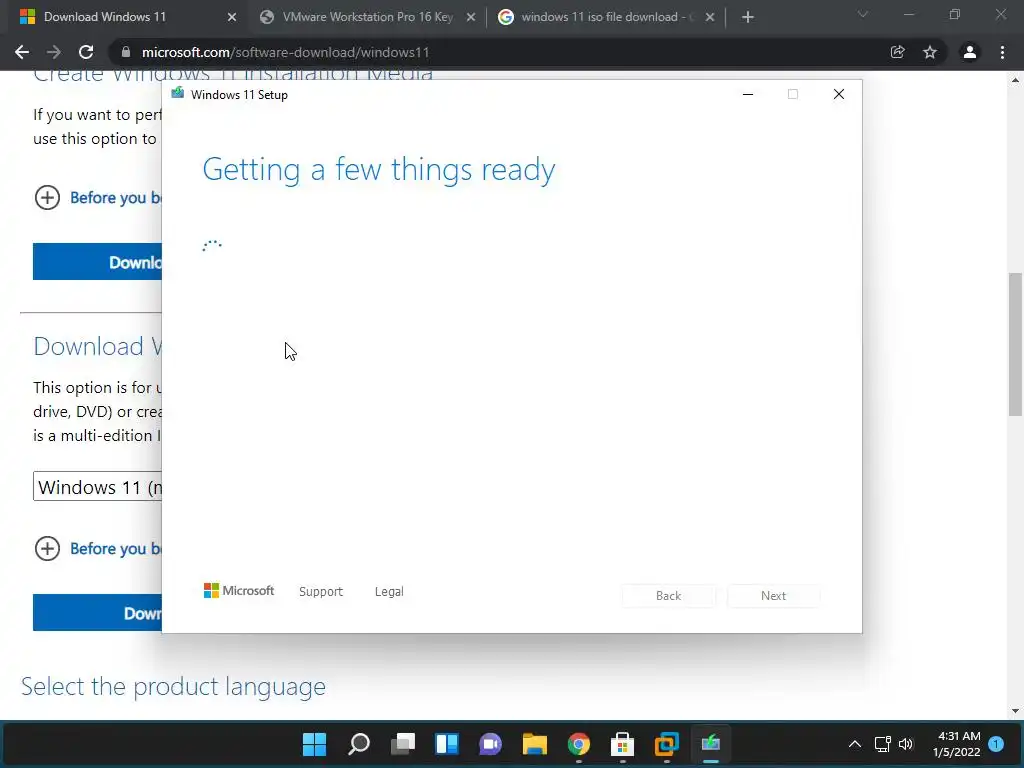Screen dimensions: 1024x768
Task: Click the scrollbar up arrow
Action: tap(1015, 80)
